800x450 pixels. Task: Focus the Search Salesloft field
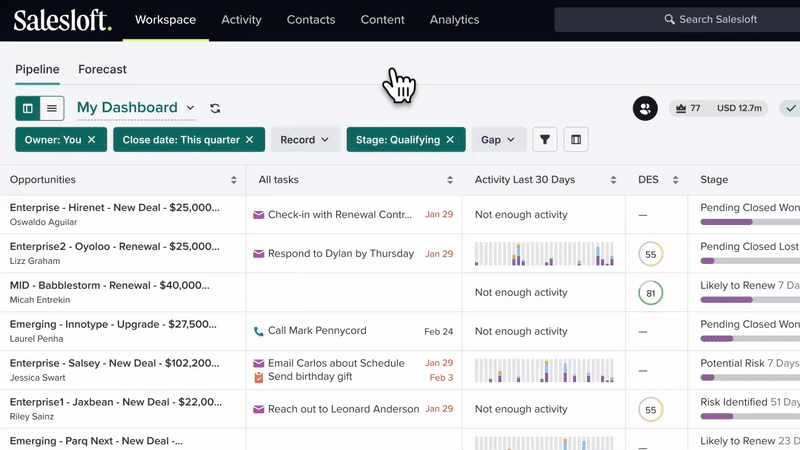point(677,20)
